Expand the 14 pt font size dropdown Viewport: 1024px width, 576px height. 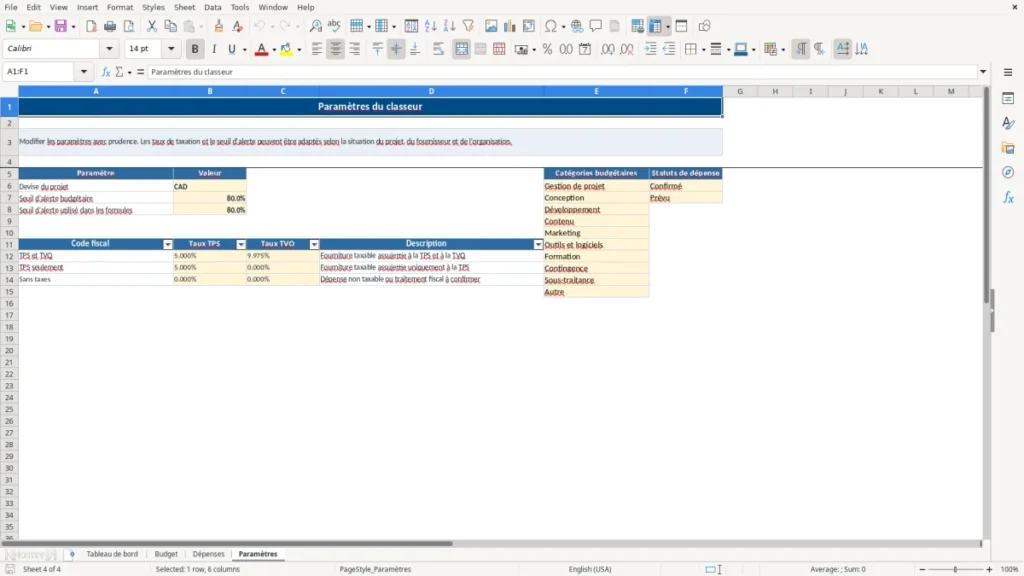pyautogui.click(x=171, y=48)
